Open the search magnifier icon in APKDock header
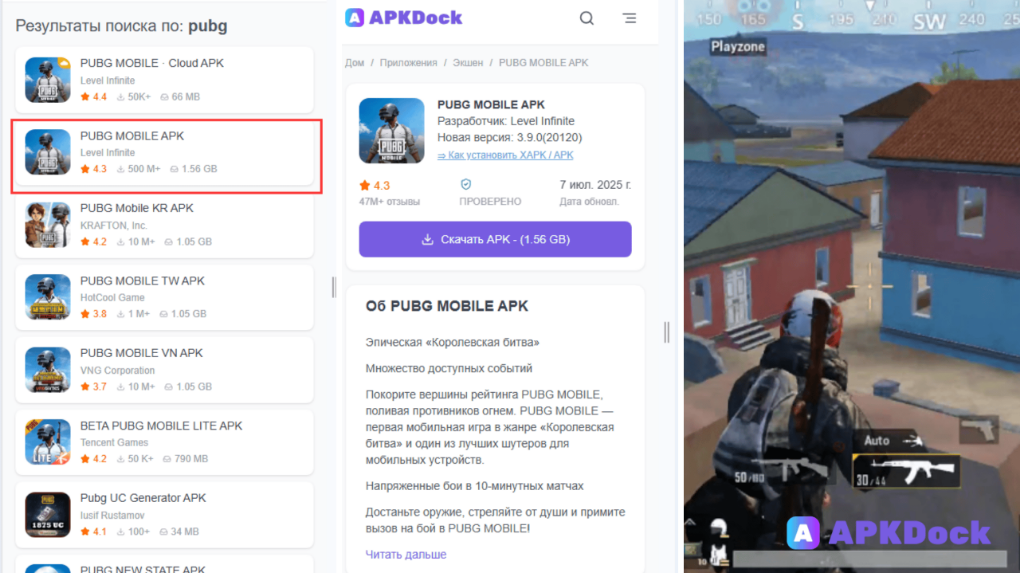 [x=586, y=18]
